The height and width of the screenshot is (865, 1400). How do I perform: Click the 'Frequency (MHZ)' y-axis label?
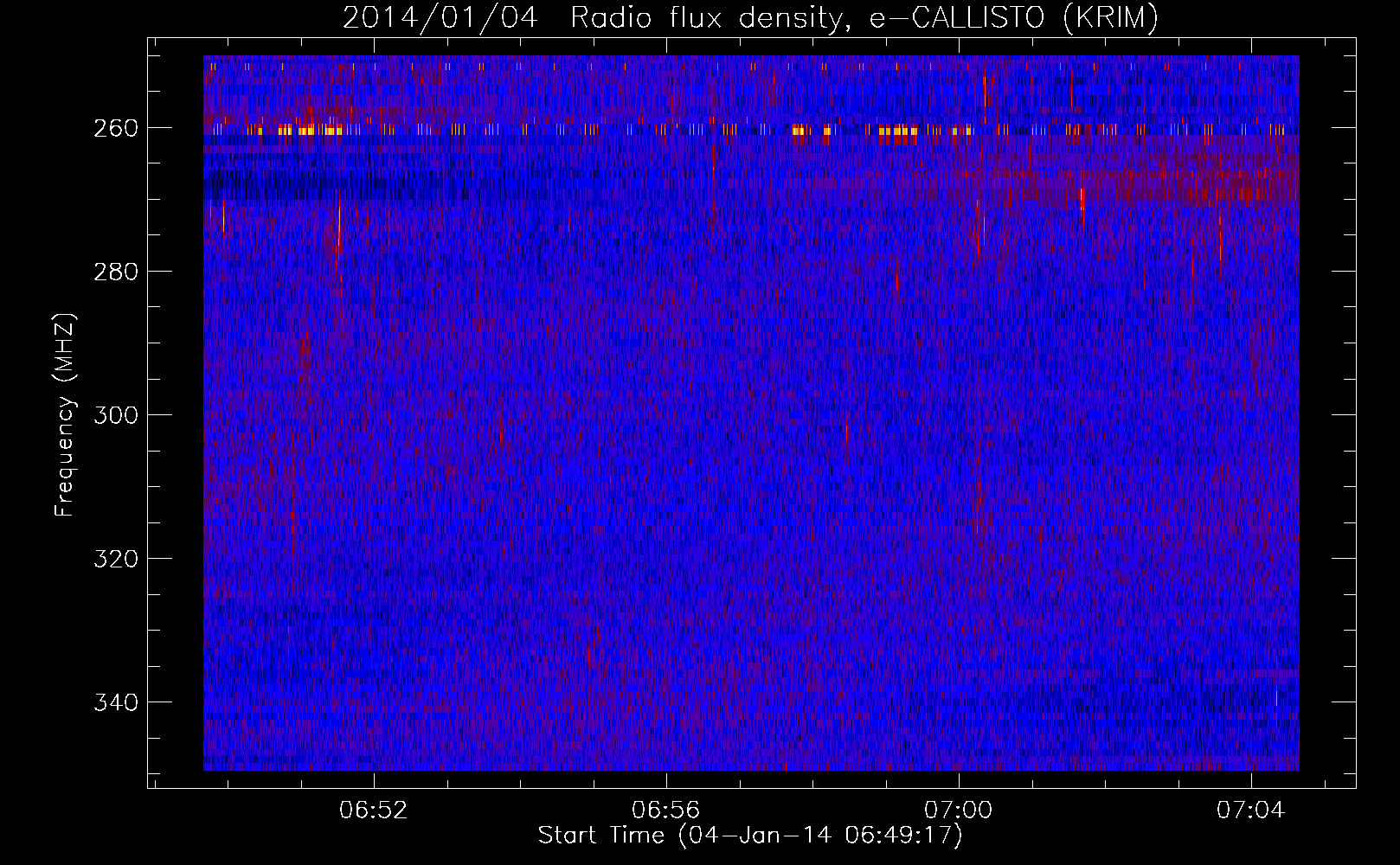(x=65, y=415)
